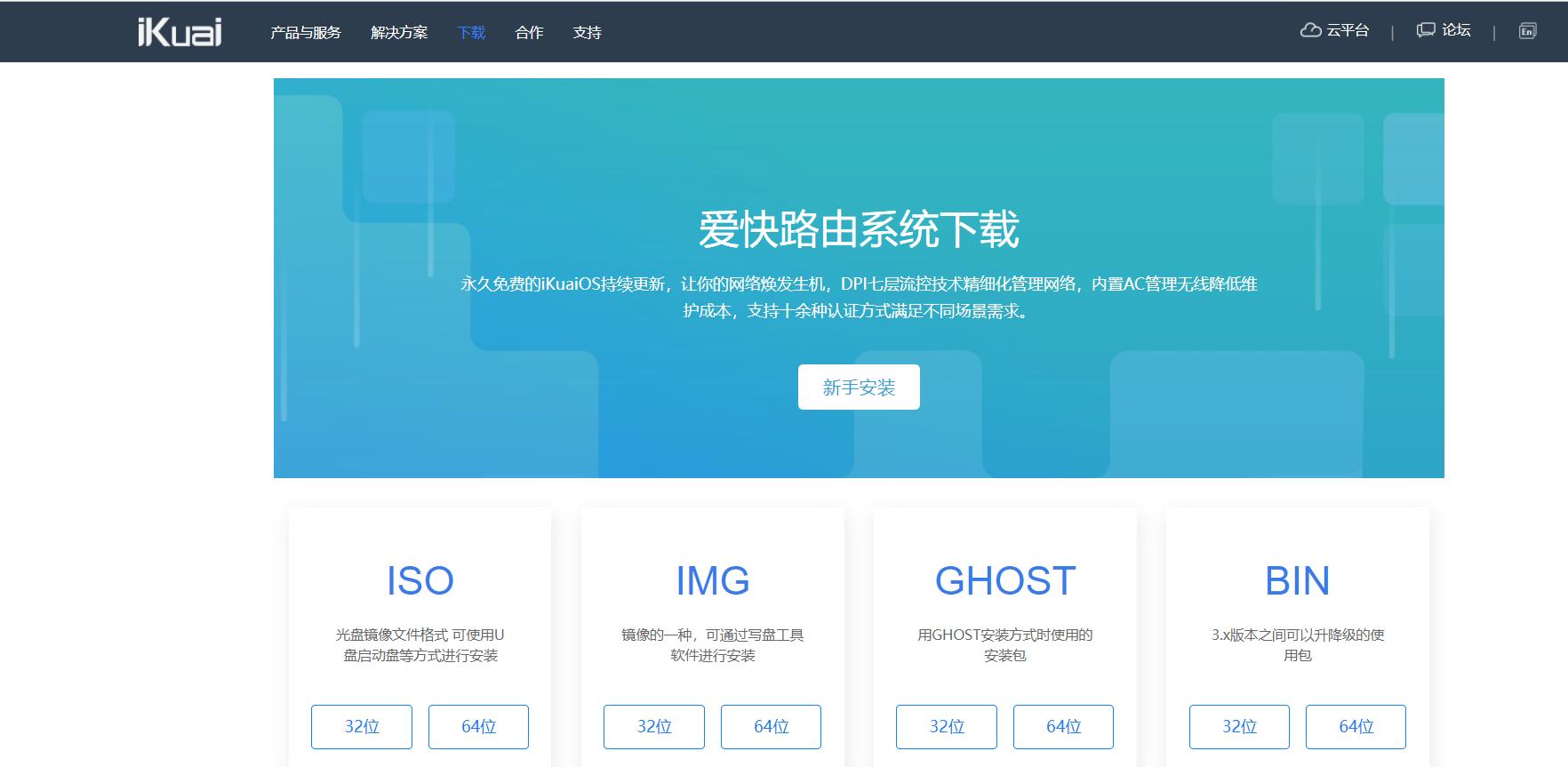Click the iKuai logo
Screen dimensions: 1568x767
point(180,32)
